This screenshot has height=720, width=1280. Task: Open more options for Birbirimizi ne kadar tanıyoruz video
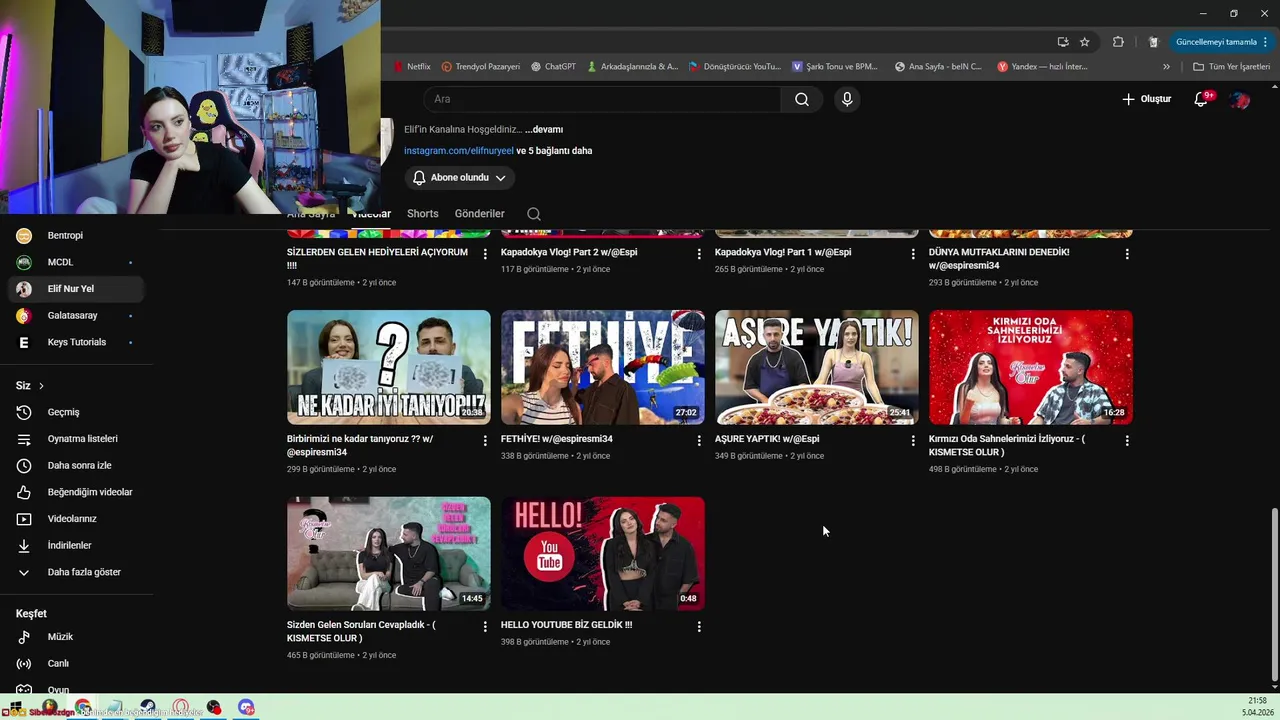click(485, 440)
